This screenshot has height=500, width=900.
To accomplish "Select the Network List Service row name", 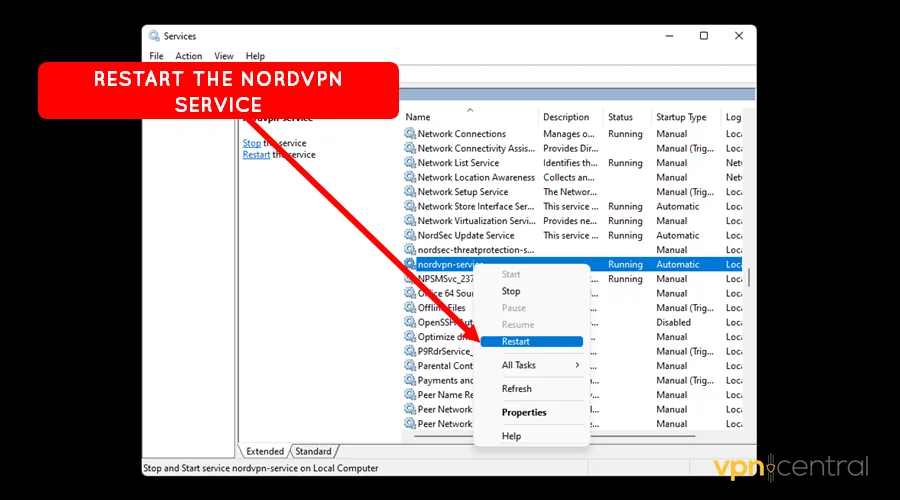I will (458, 162).
